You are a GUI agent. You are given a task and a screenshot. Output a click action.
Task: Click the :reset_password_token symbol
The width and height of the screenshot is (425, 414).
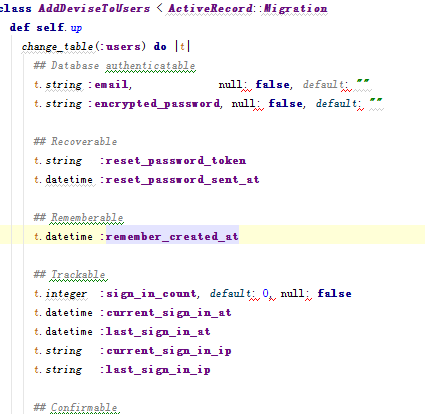(x=173, y=161)
